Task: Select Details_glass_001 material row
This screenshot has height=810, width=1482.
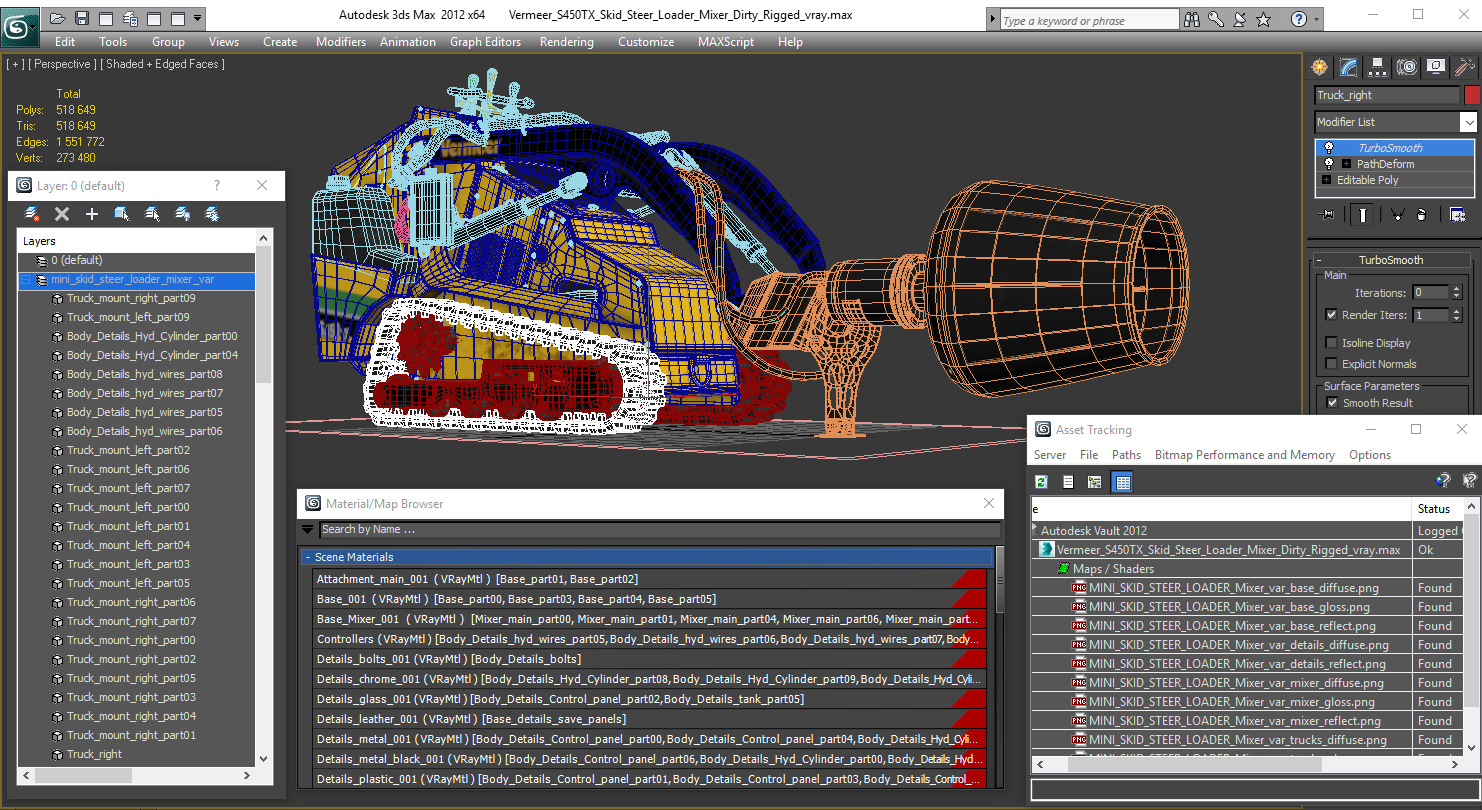Action: click(x=649, y=699)
